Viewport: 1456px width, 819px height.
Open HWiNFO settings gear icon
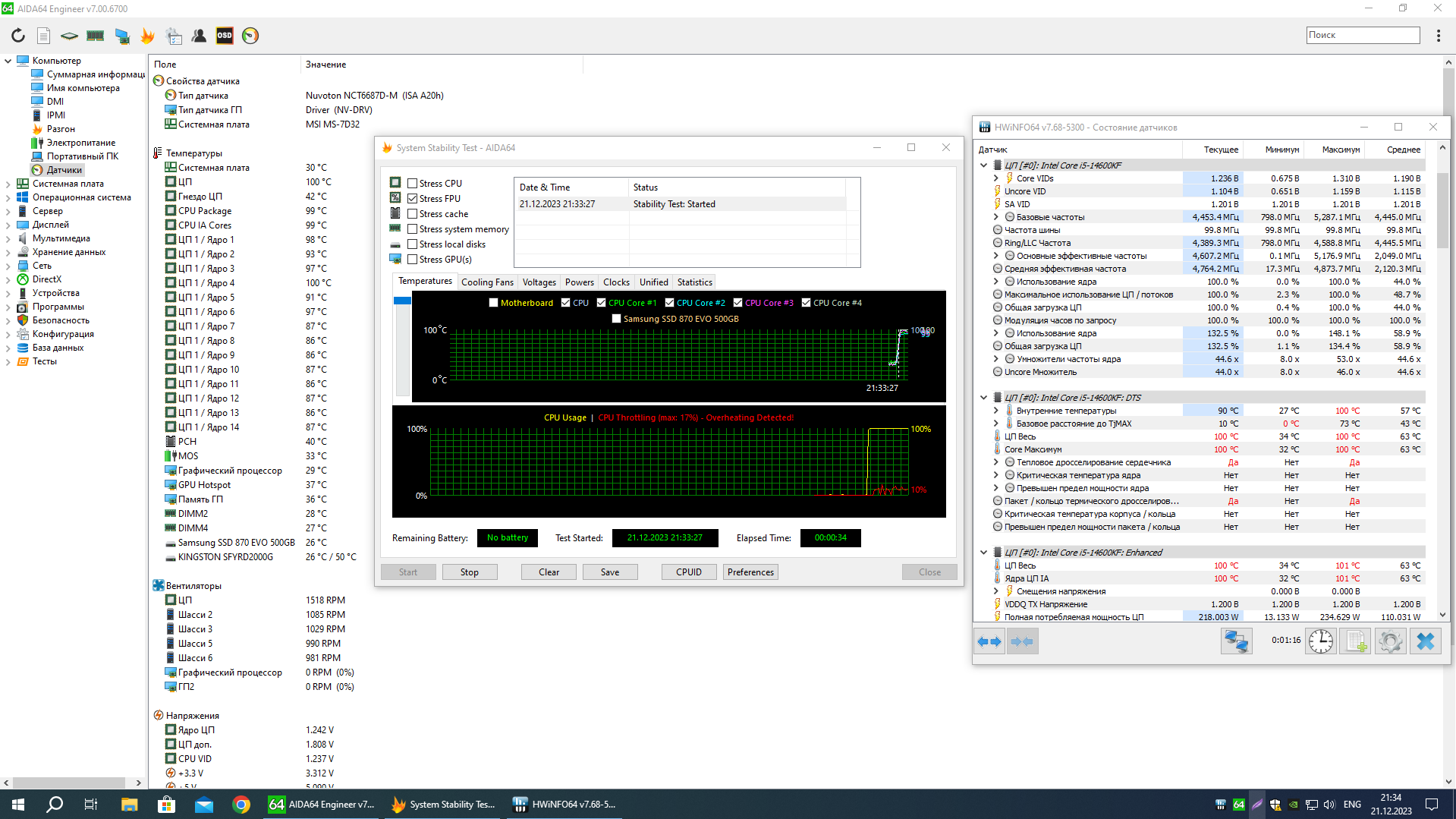click(1391, 641)
